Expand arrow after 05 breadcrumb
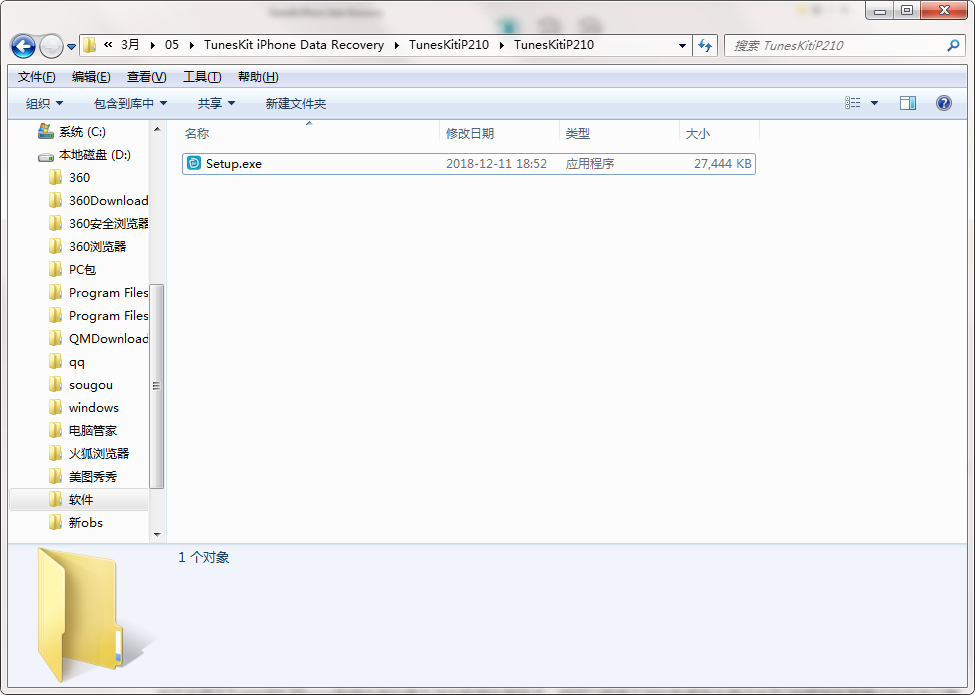 pos(192,45)
